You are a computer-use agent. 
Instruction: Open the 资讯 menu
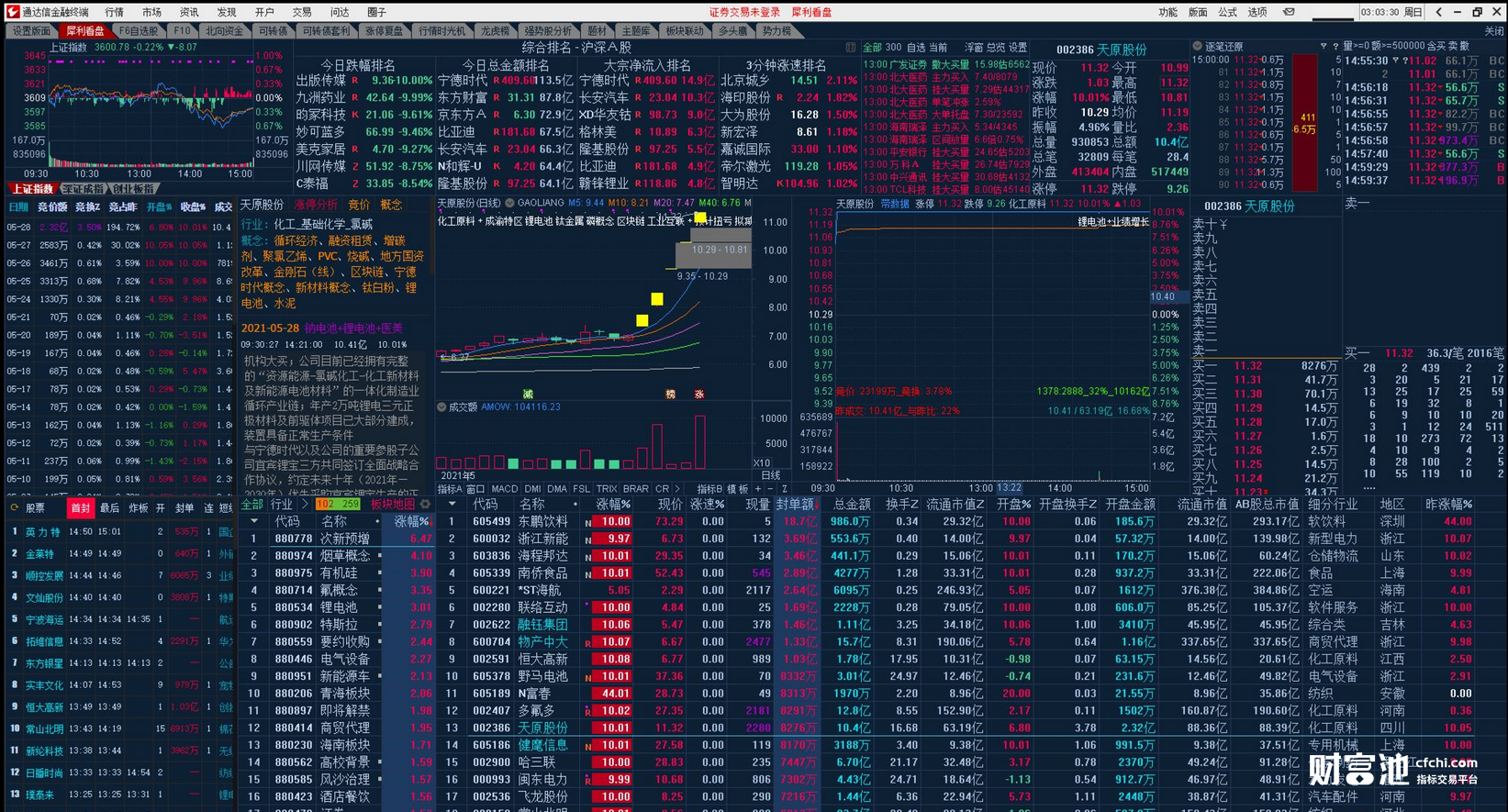pos(189,12)
